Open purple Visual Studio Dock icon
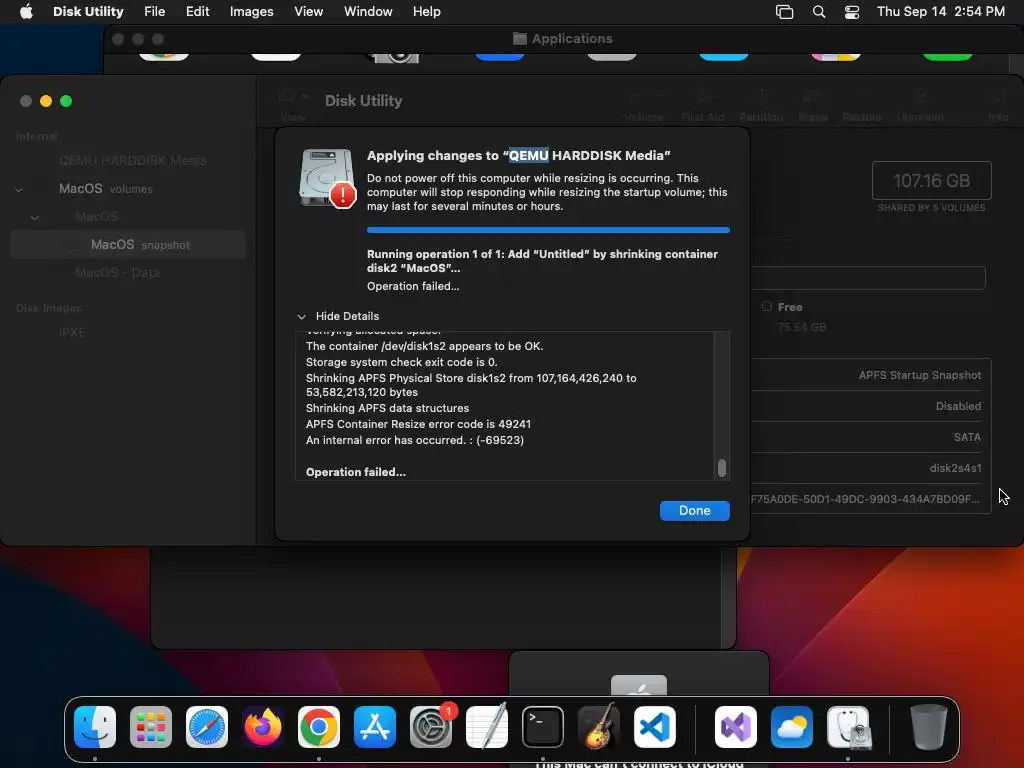This screenshot has height=768, width=1024. tap(736, 727)
